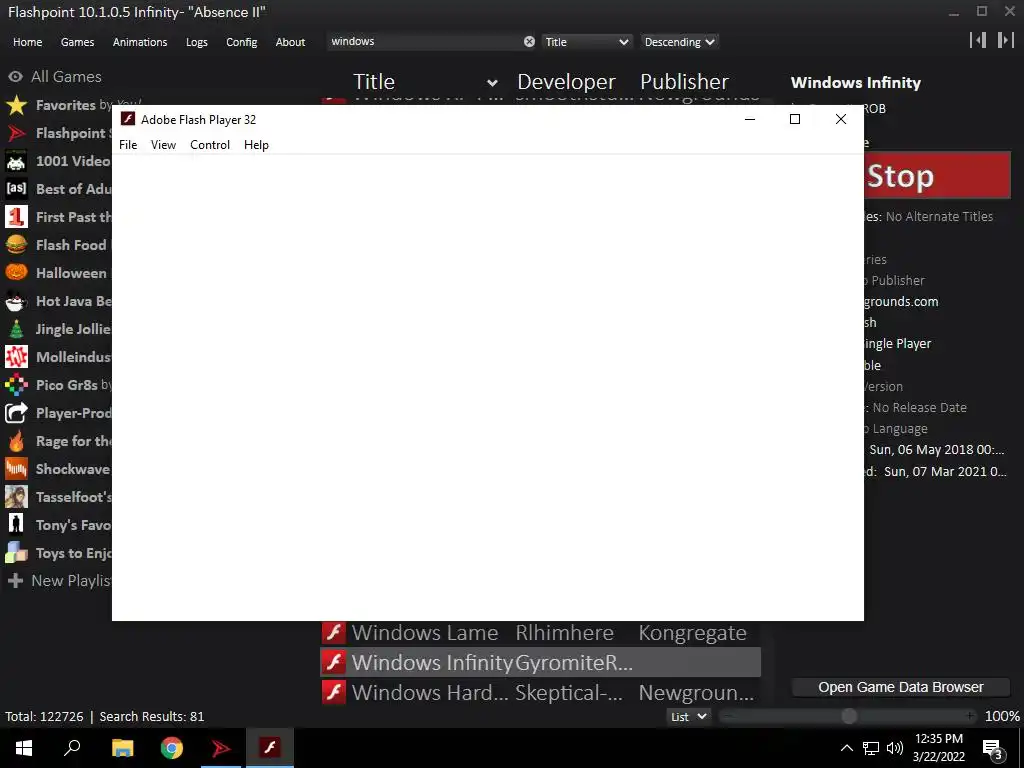Open the Shockwave playlist icon

click(x=16, y=469)
